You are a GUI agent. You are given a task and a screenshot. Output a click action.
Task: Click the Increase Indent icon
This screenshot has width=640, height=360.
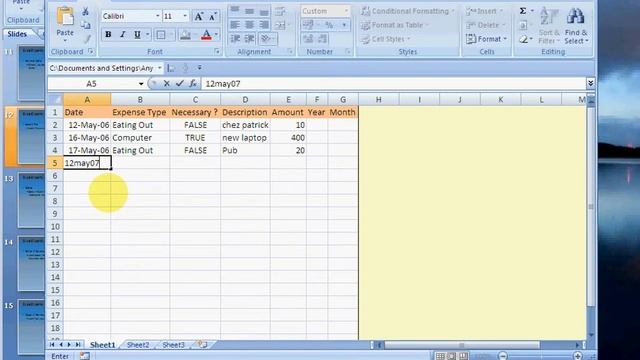coord(249,39)
